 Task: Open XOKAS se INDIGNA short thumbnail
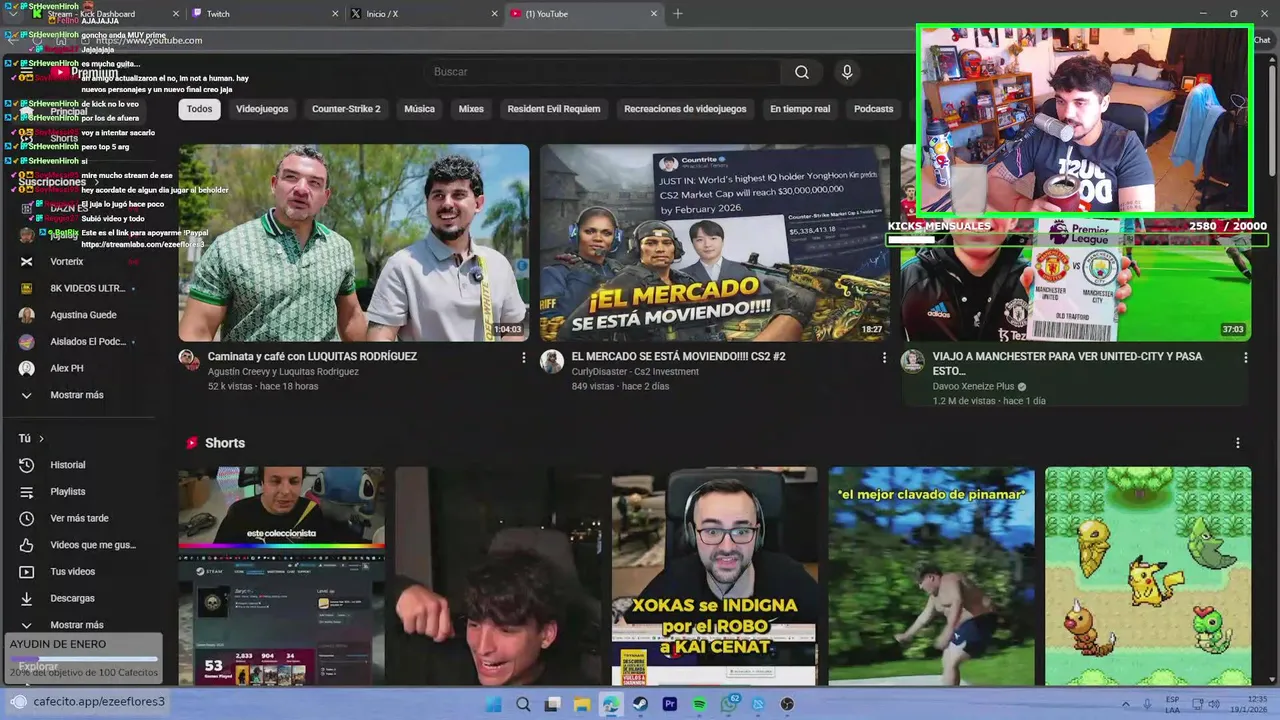[x=714, y=576]
